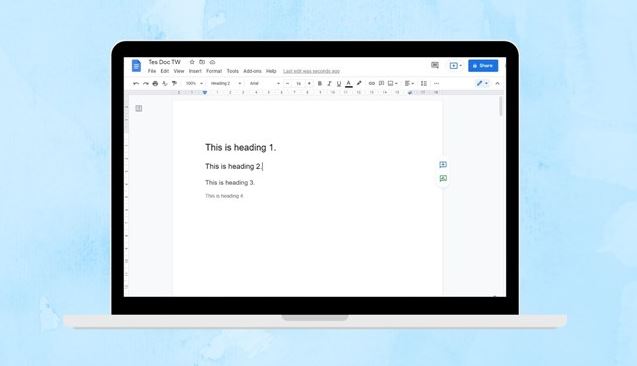Open the 'Last edit was seconds ago' link

[312, 71]
